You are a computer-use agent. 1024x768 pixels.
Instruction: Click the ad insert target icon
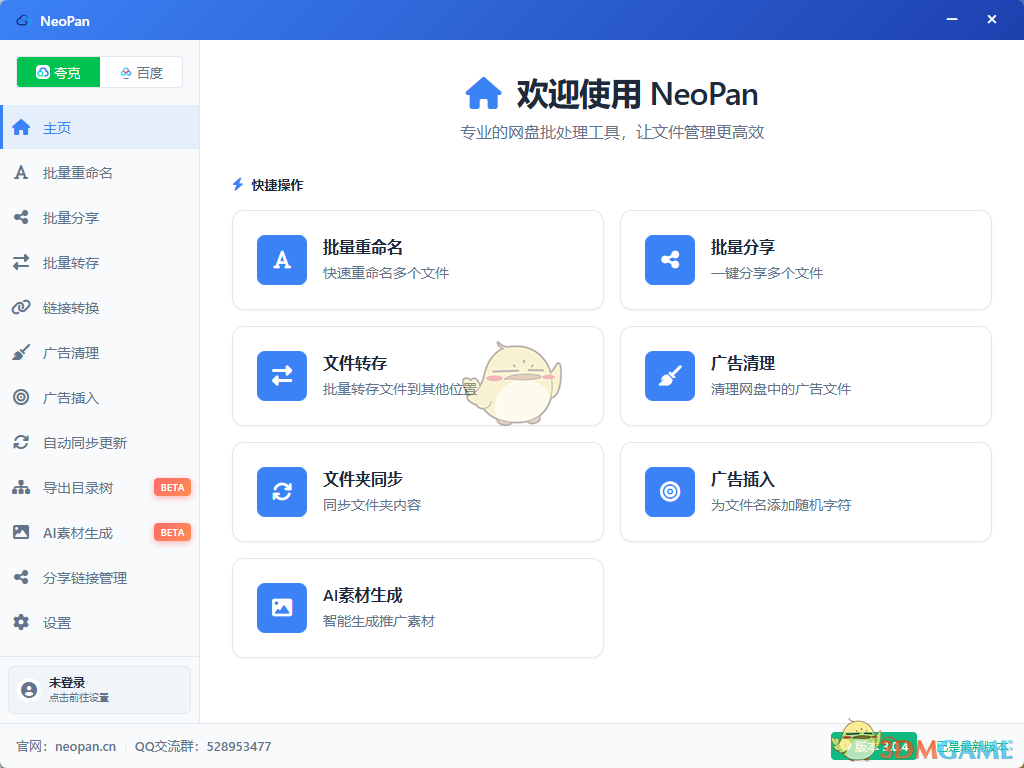(670, 492)
